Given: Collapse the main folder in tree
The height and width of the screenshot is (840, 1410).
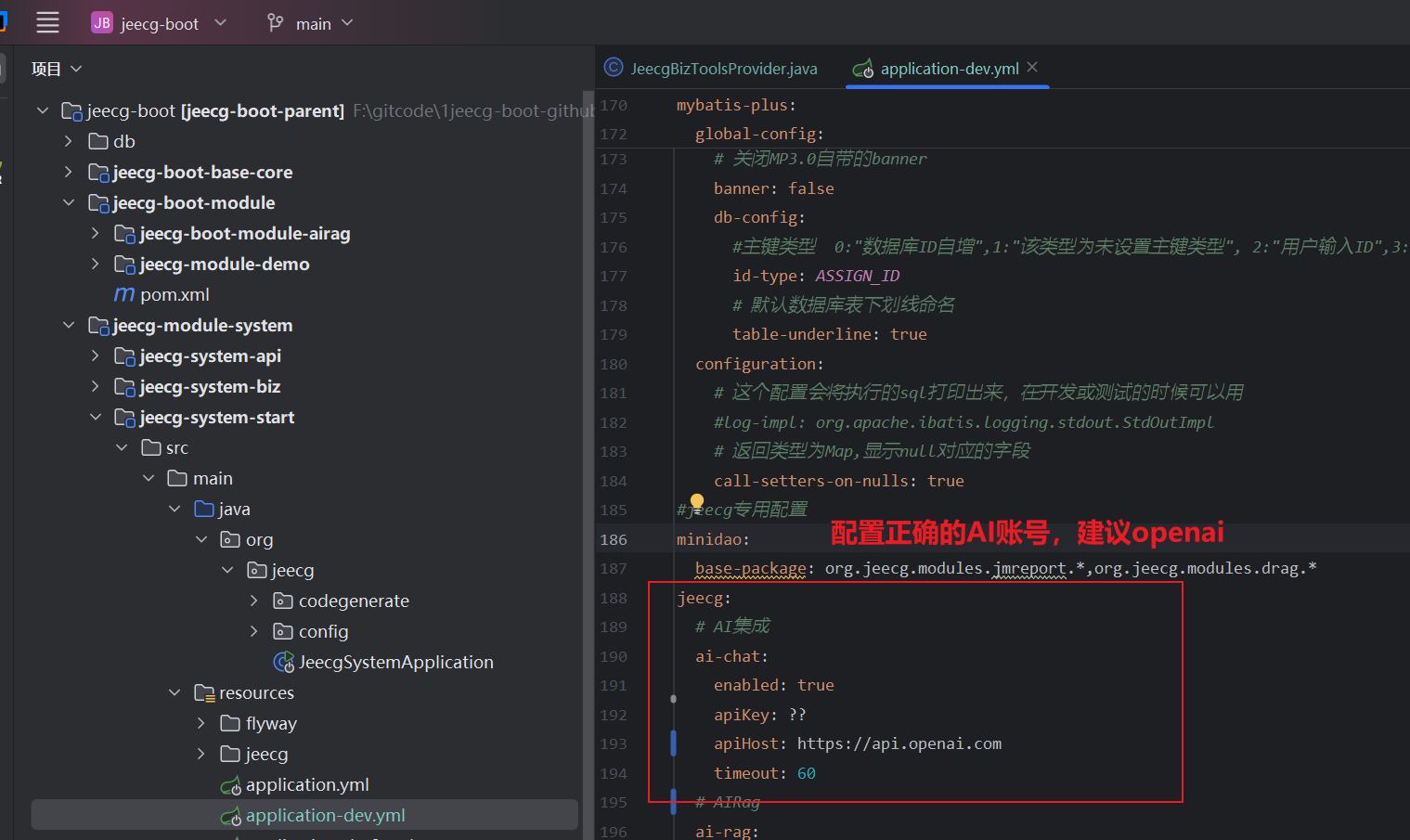Looking at the screenshot, I should [x=149, y=478].
